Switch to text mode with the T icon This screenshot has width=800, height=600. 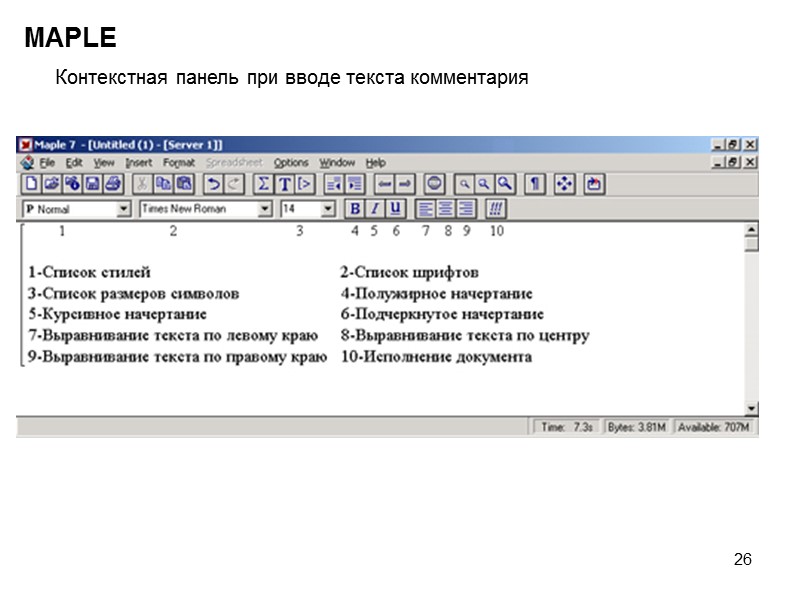point(284,184)
